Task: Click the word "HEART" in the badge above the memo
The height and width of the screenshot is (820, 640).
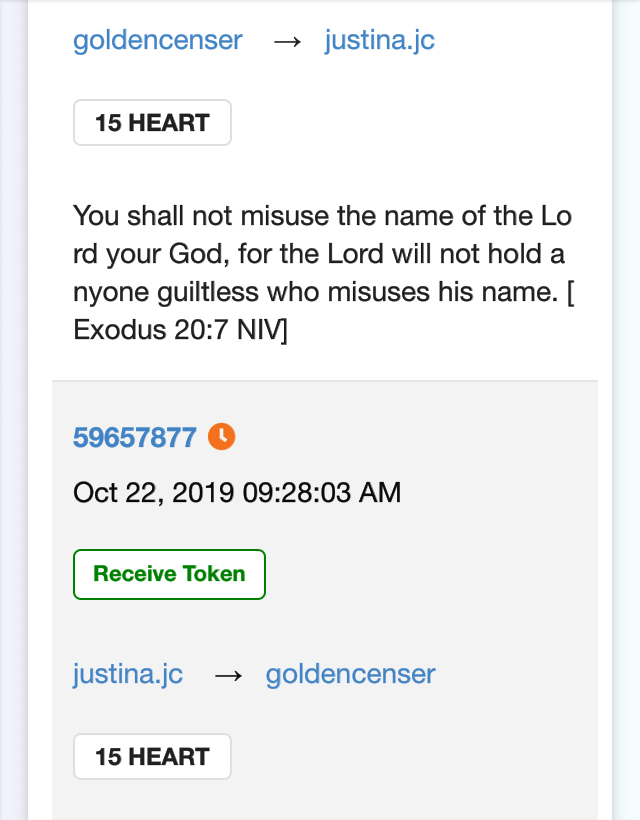Action: tap(170, 123)
